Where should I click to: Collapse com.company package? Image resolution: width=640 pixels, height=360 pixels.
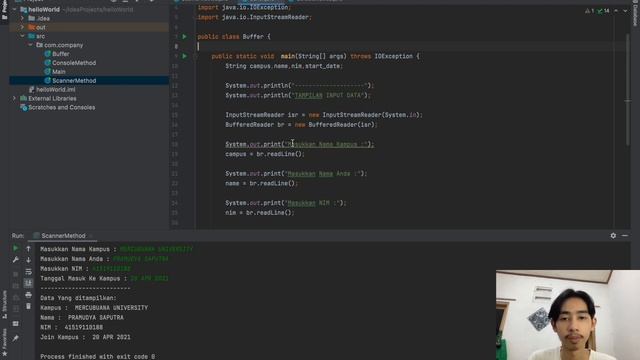pos(31,45)
